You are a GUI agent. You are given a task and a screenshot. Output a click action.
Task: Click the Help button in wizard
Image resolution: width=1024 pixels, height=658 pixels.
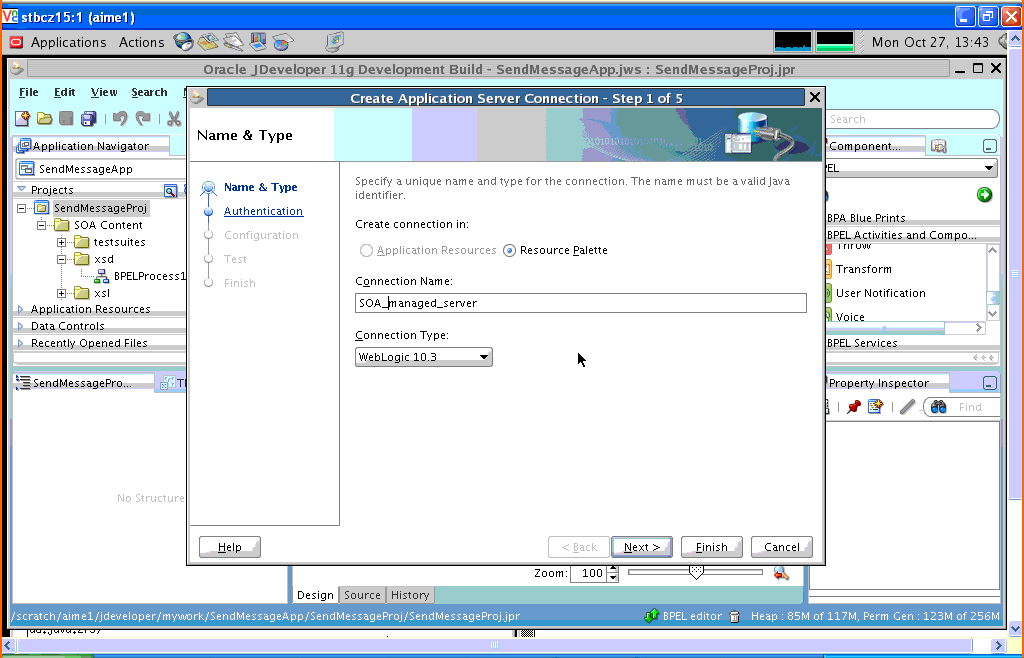(x=230, y=547)
